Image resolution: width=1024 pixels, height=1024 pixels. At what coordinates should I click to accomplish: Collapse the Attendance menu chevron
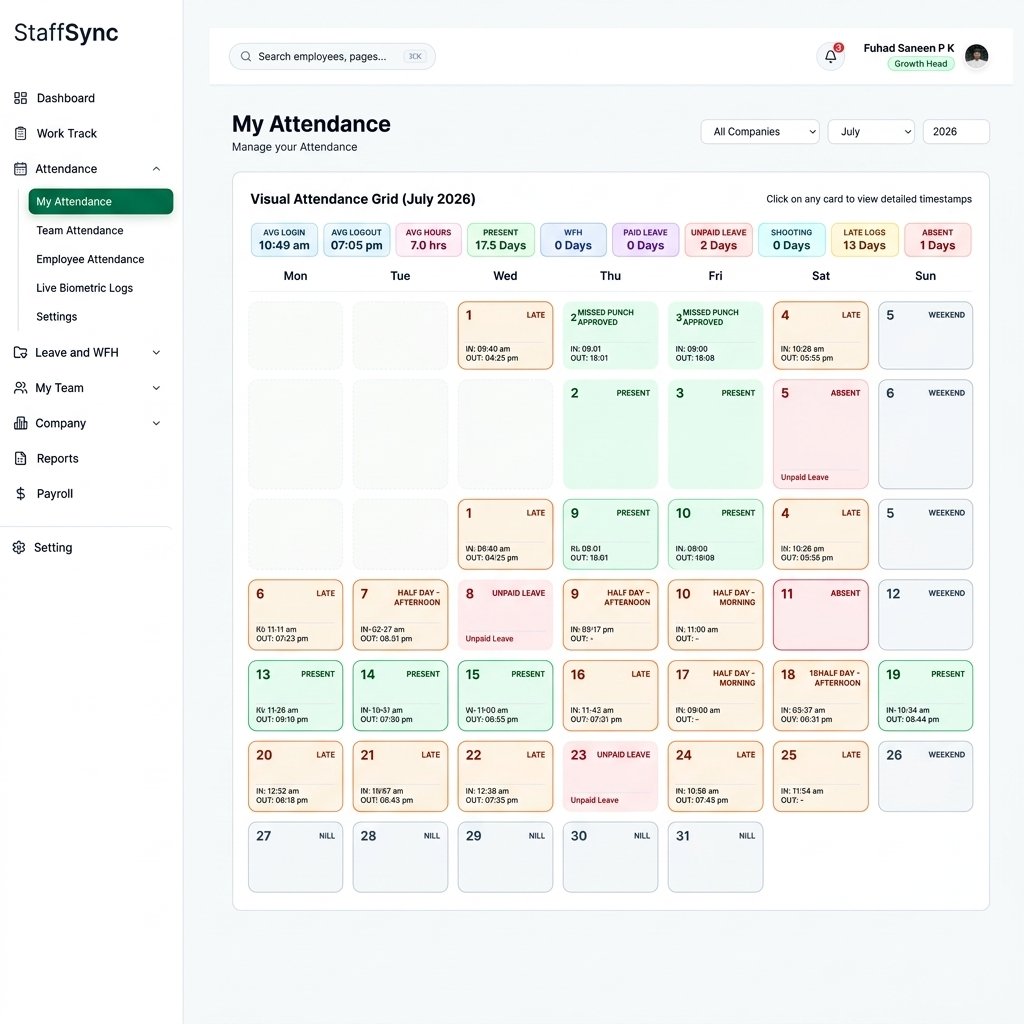coord(156,168)
